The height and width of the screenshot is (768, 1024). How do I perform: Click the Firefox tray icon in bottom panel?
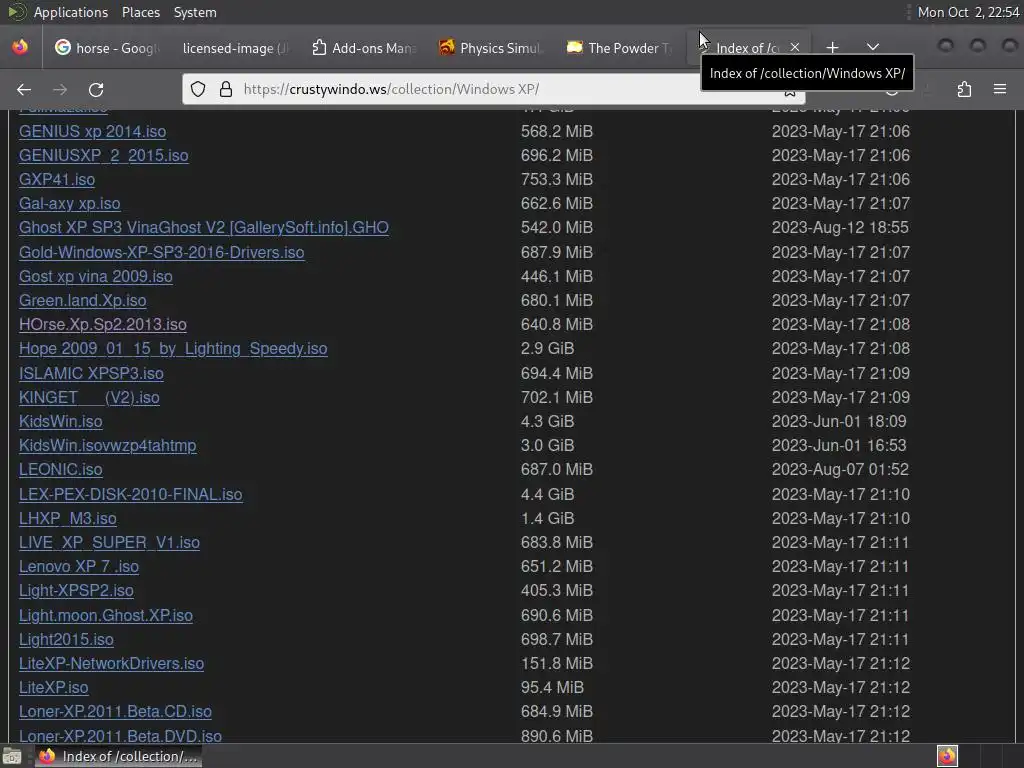tap(947, 756)
